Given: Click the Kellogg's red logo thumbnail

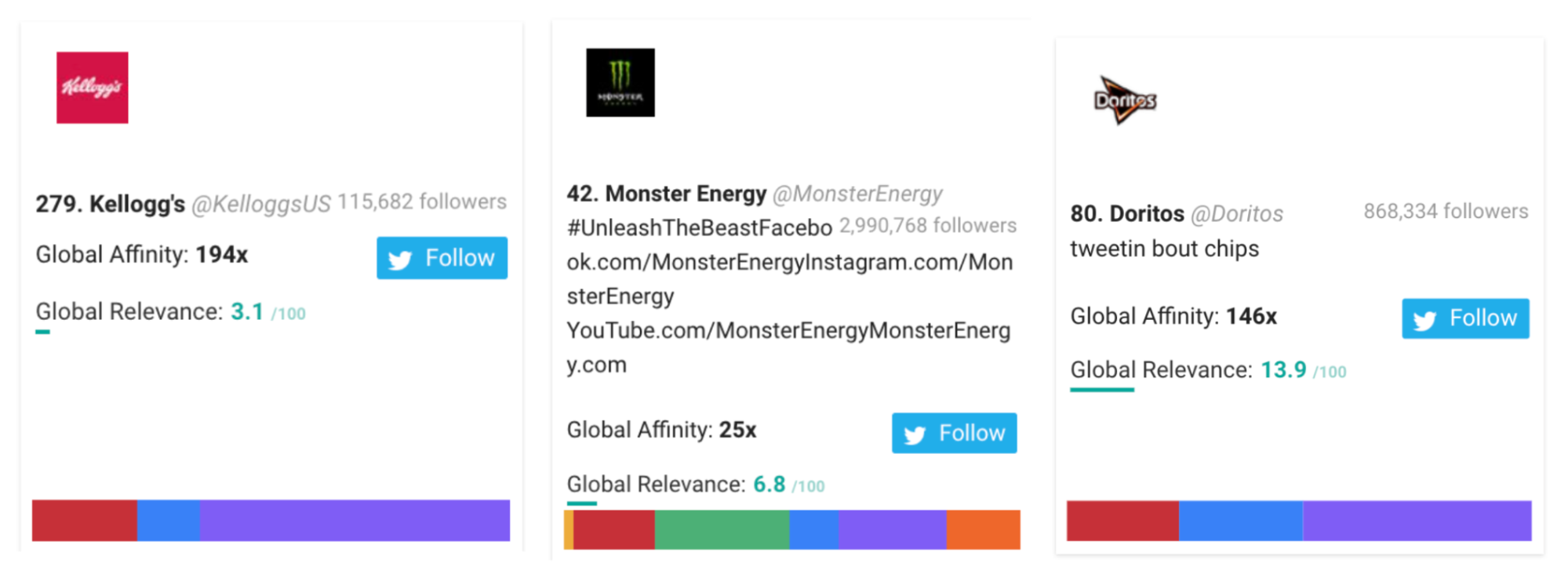Looking at the screenshot, I should click(x=92, y=87).
